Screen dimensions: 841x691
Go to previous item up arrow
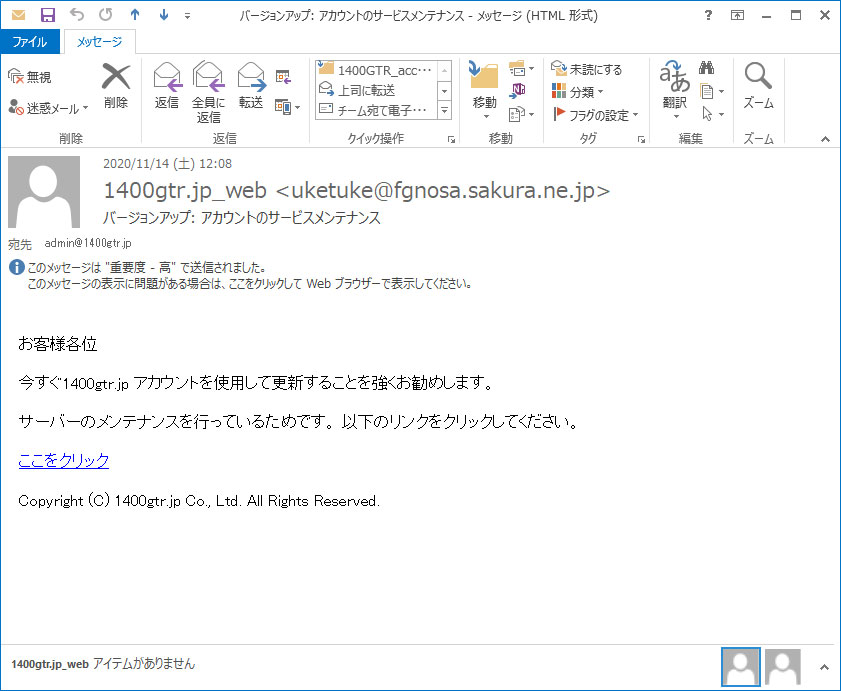pos(135,15)
